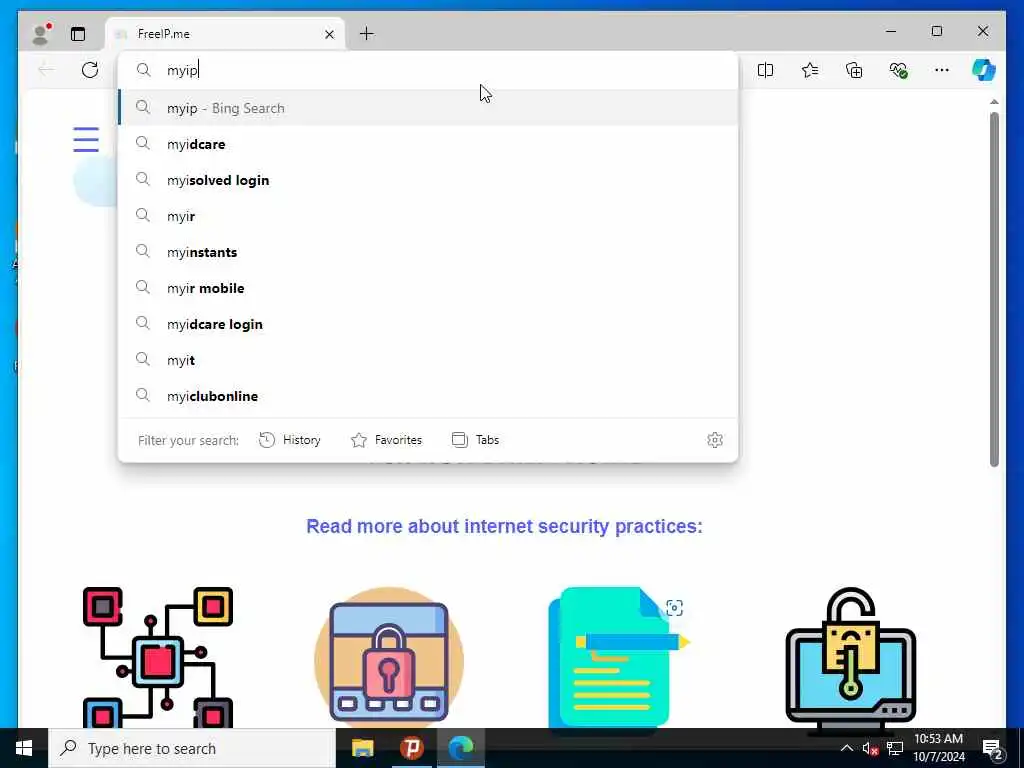Open Collections icon
Image resolution: width=1024 pixels, height=768 pixels.
(x=854, y=70)
